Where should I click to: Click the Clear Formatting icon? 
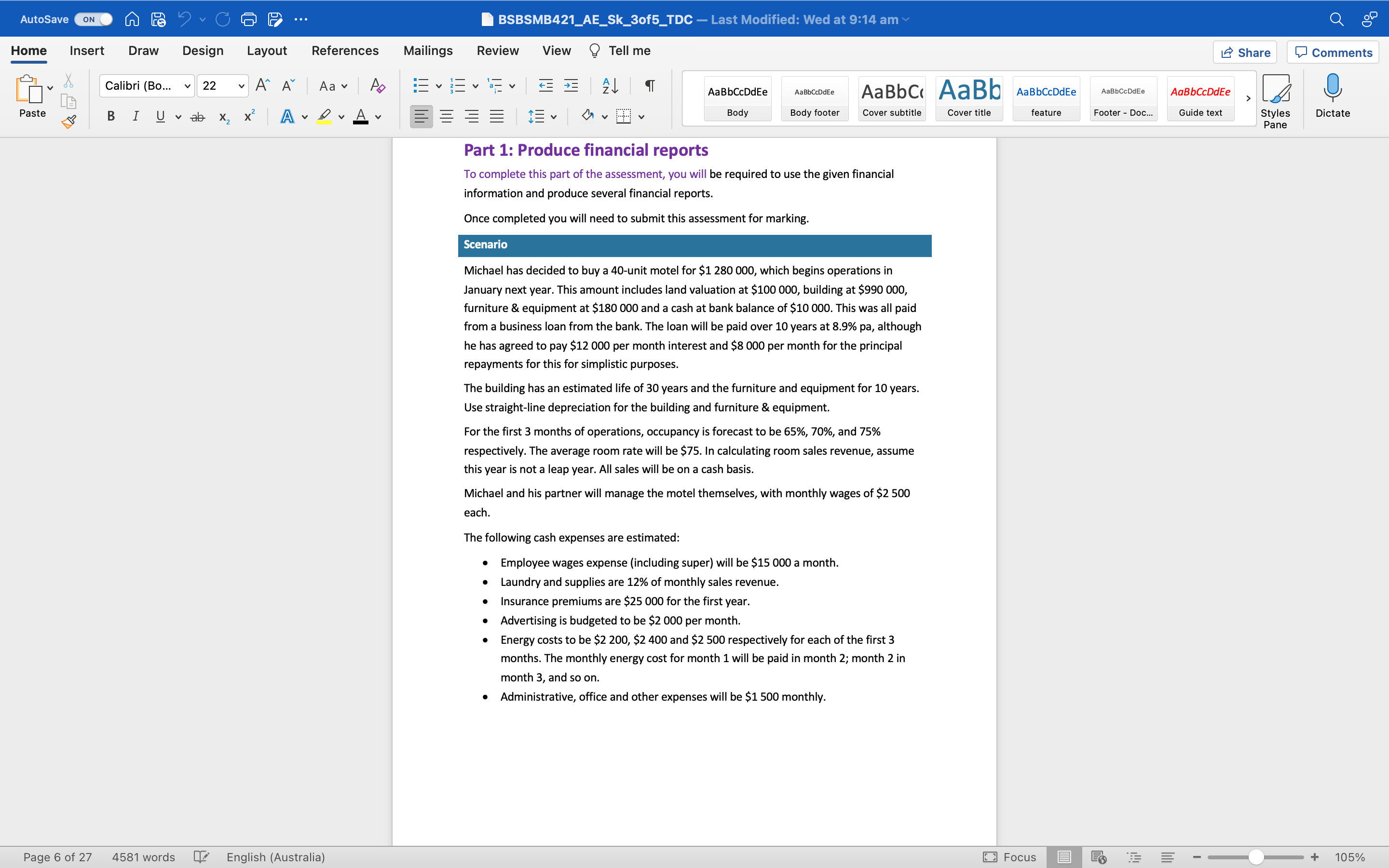tap(377, 86)
